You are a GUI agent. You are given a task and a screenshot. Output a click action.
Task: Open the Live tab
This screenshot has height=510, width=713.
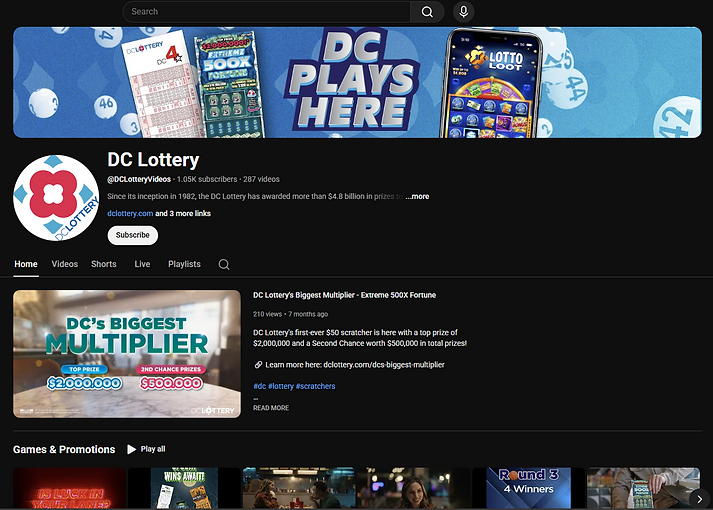point(142,264)
